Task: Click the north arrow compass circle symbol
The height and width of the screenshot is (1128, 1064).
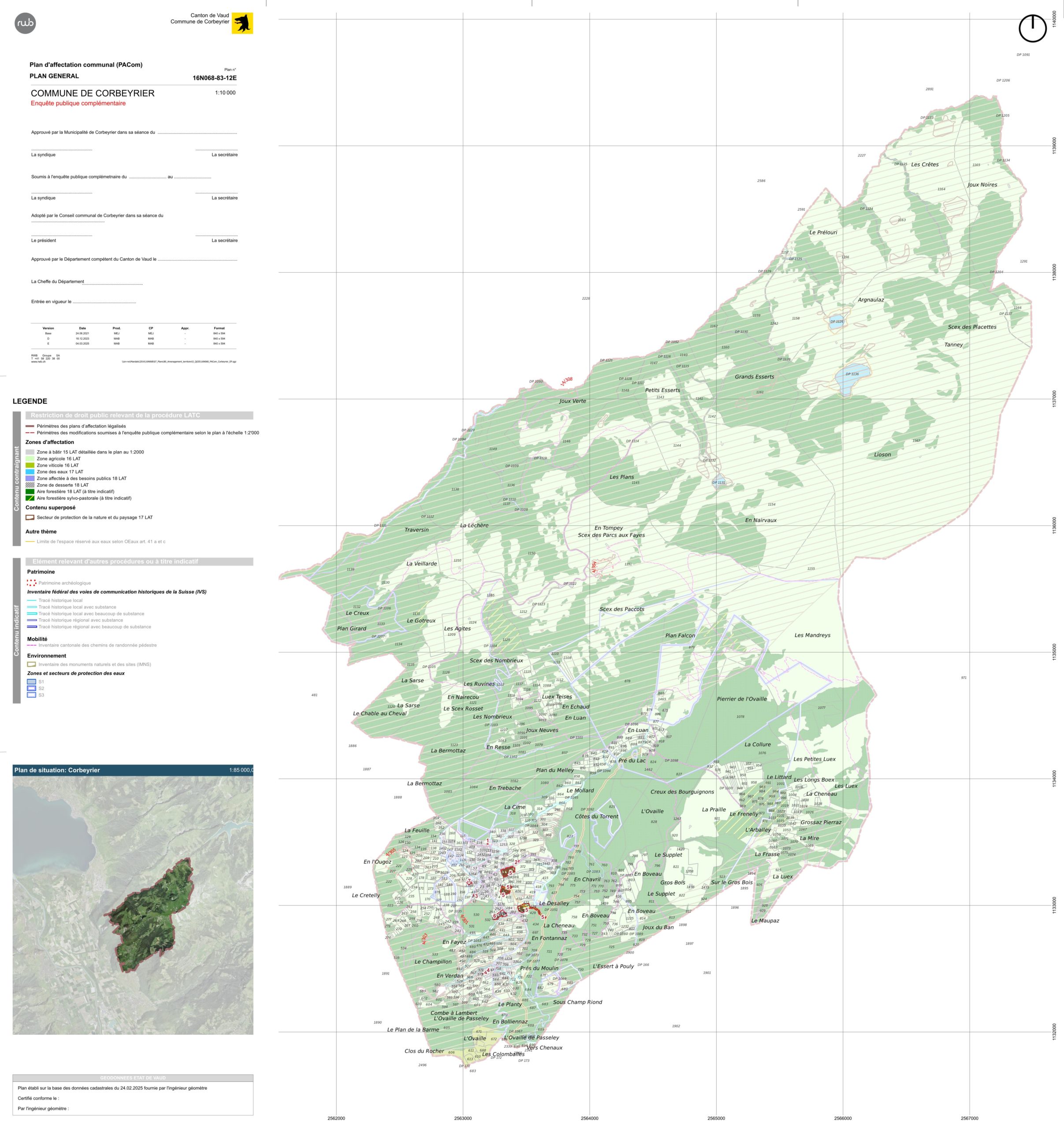Action: 1032,28
